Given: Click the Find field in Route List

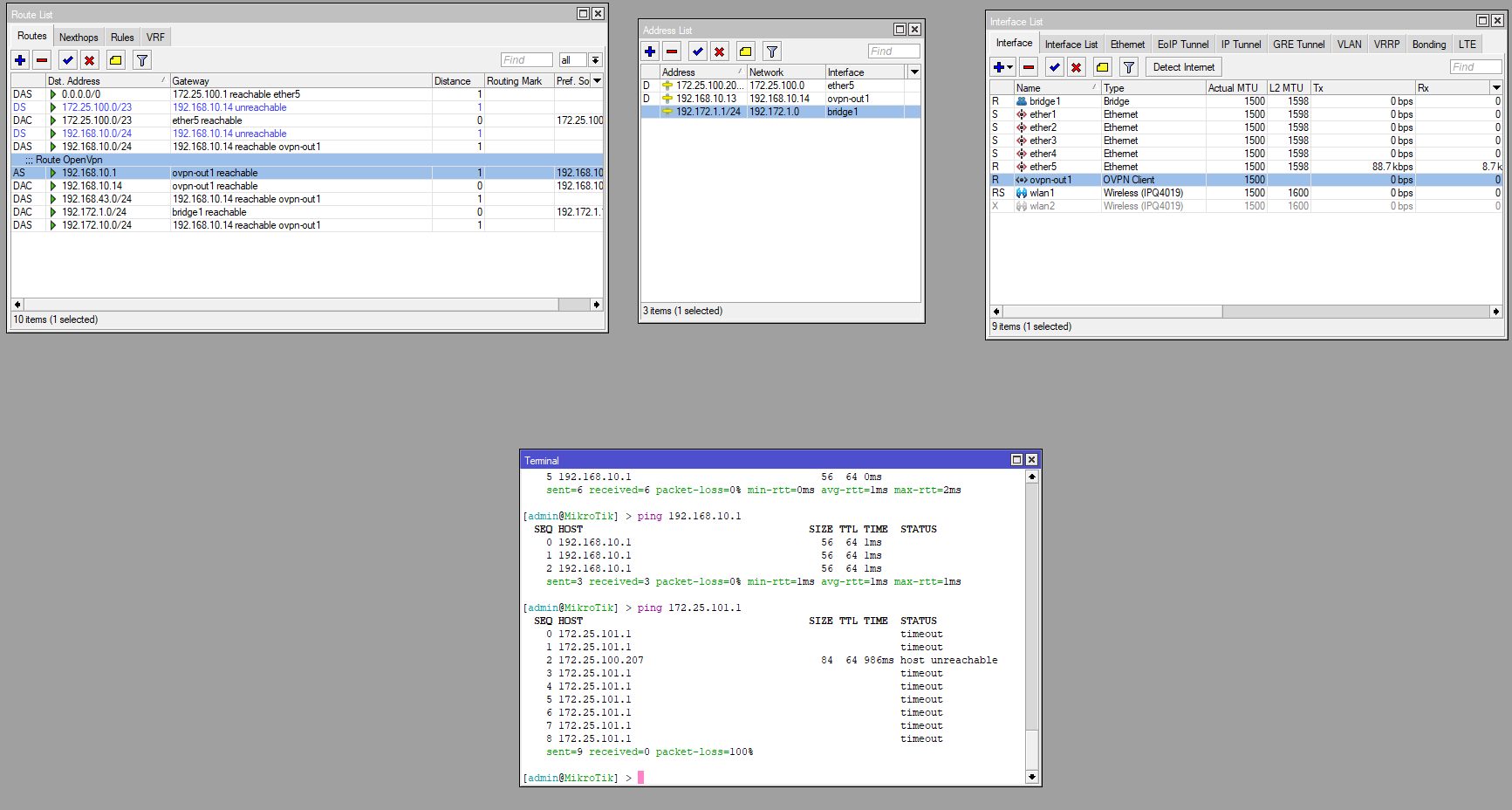Looking at the screenshot, I should click(x=527, y=60).
